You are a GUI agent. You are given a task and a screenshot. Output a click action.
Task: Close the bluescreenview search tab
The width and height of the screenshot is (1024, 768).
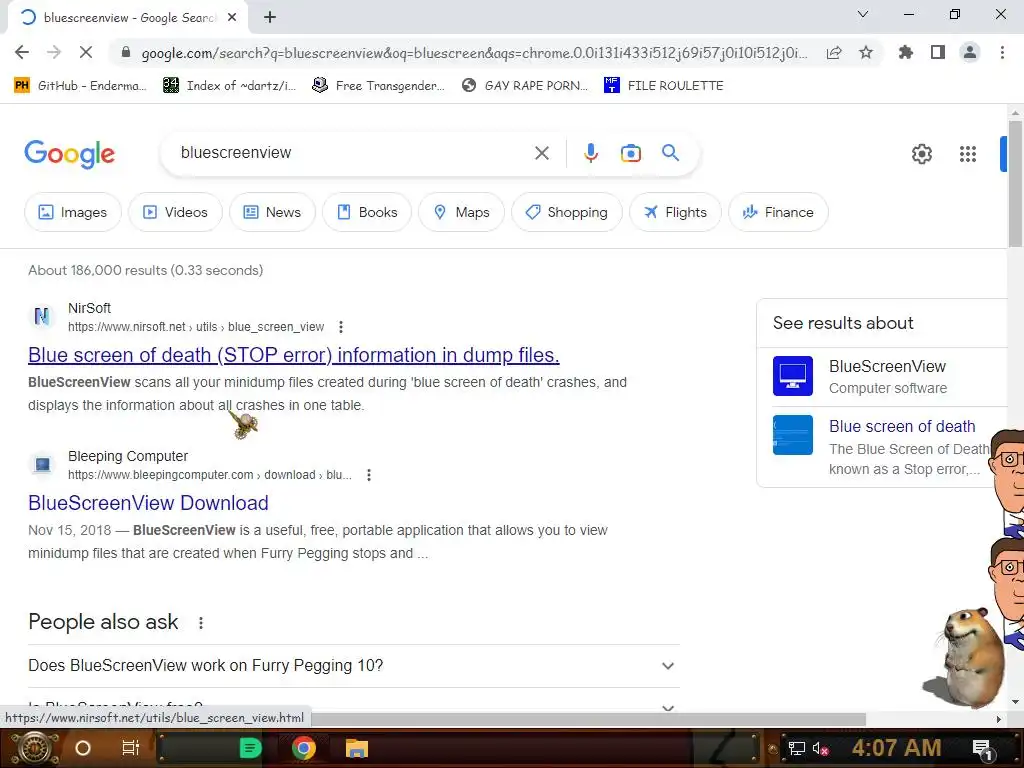(232, 18)
